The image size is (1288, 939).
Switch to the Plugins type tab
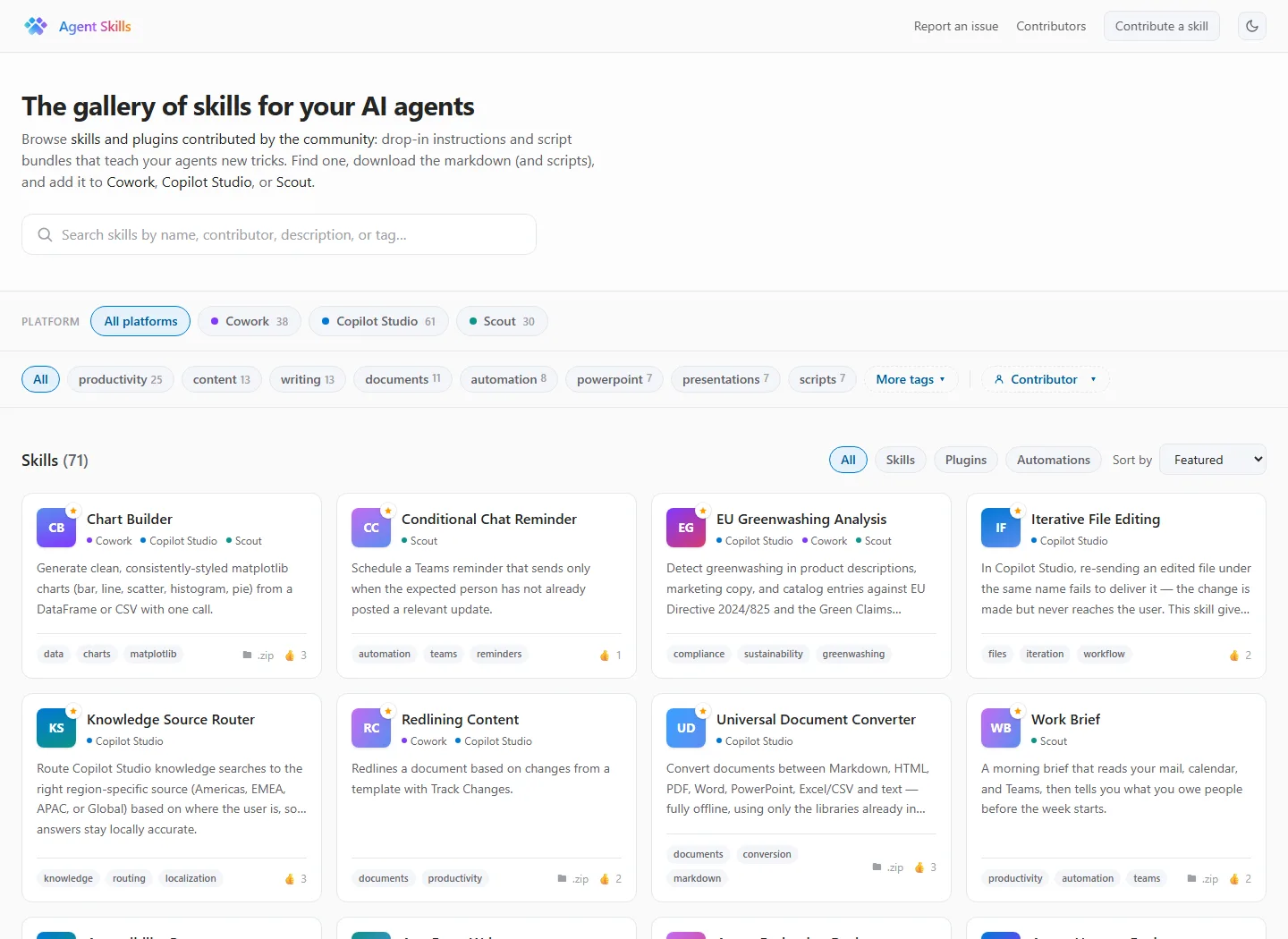click(966, 460)
